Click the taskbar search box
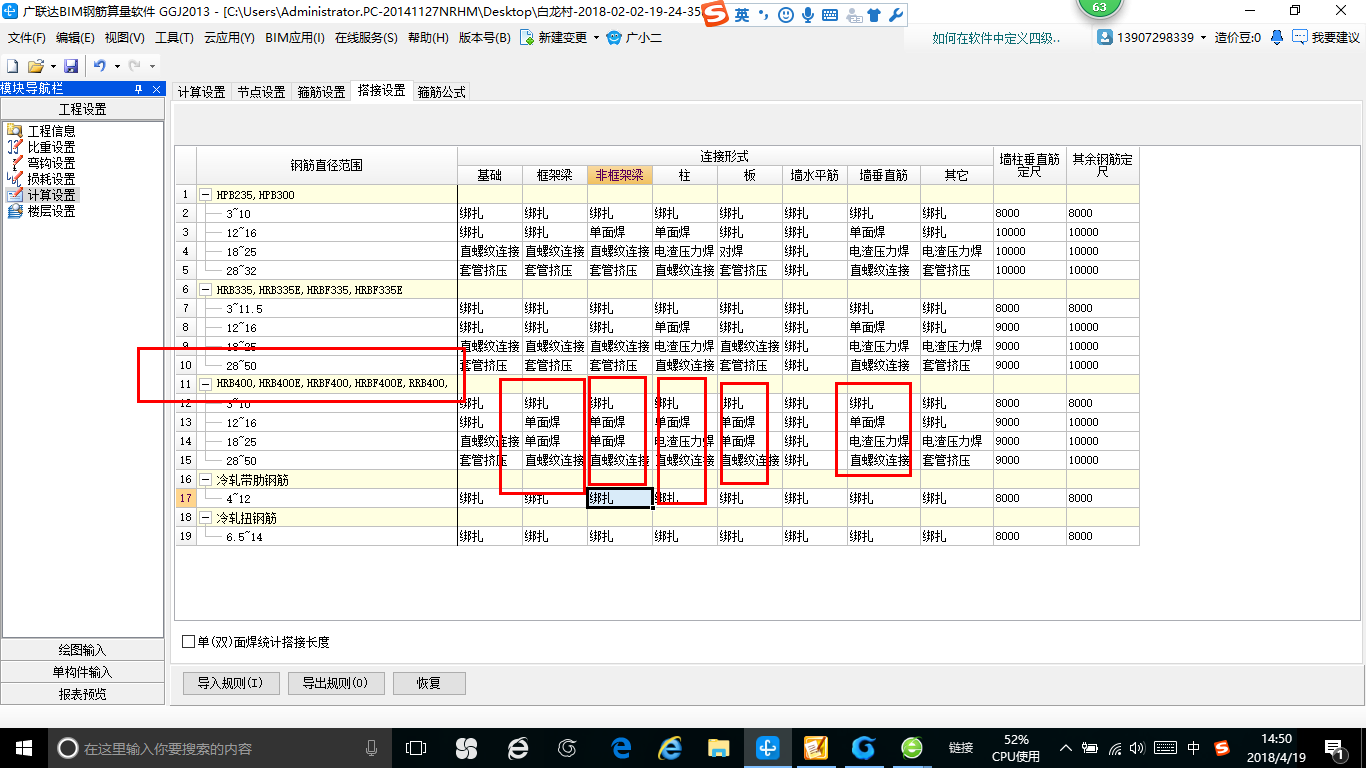 [219, 748]
